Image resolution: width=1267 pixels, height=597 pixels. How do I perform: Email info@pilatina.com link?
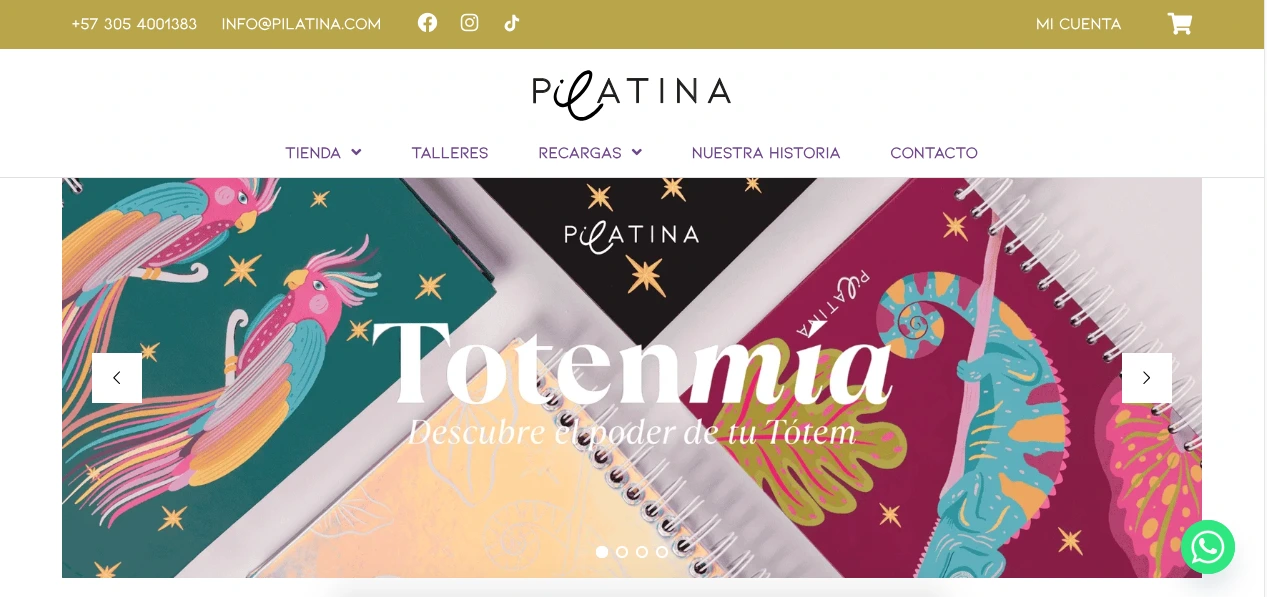point(301,24)
